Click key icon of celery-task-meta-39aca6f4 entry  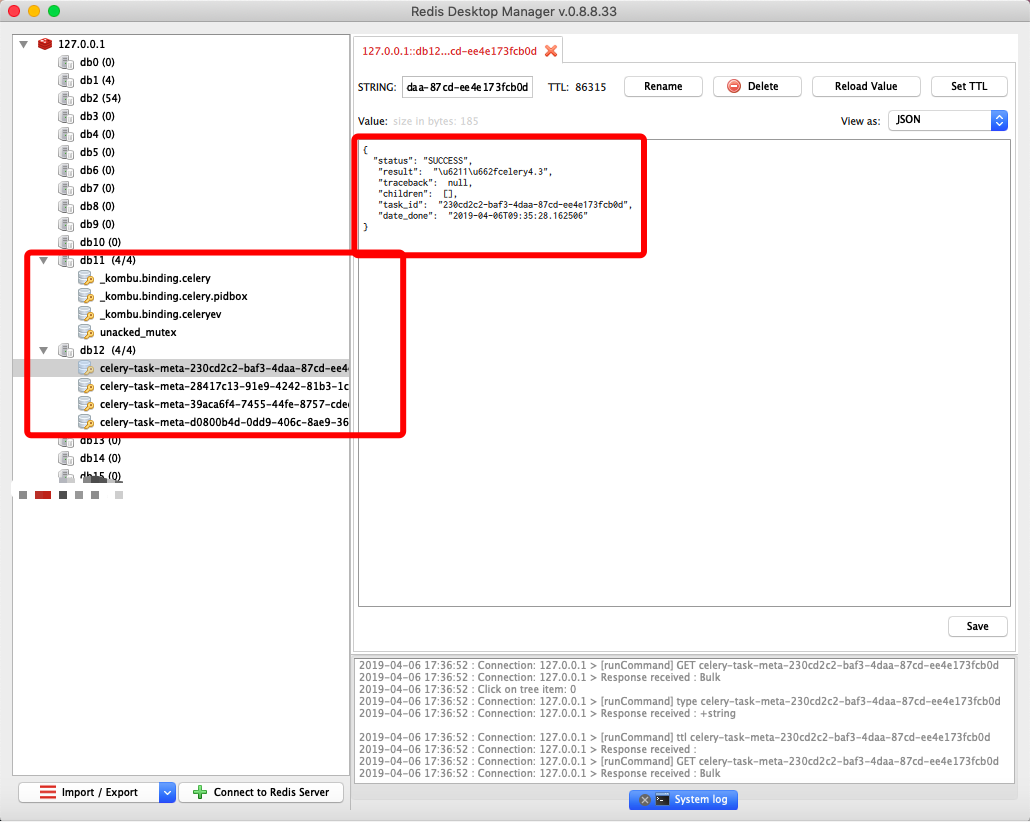86,404
